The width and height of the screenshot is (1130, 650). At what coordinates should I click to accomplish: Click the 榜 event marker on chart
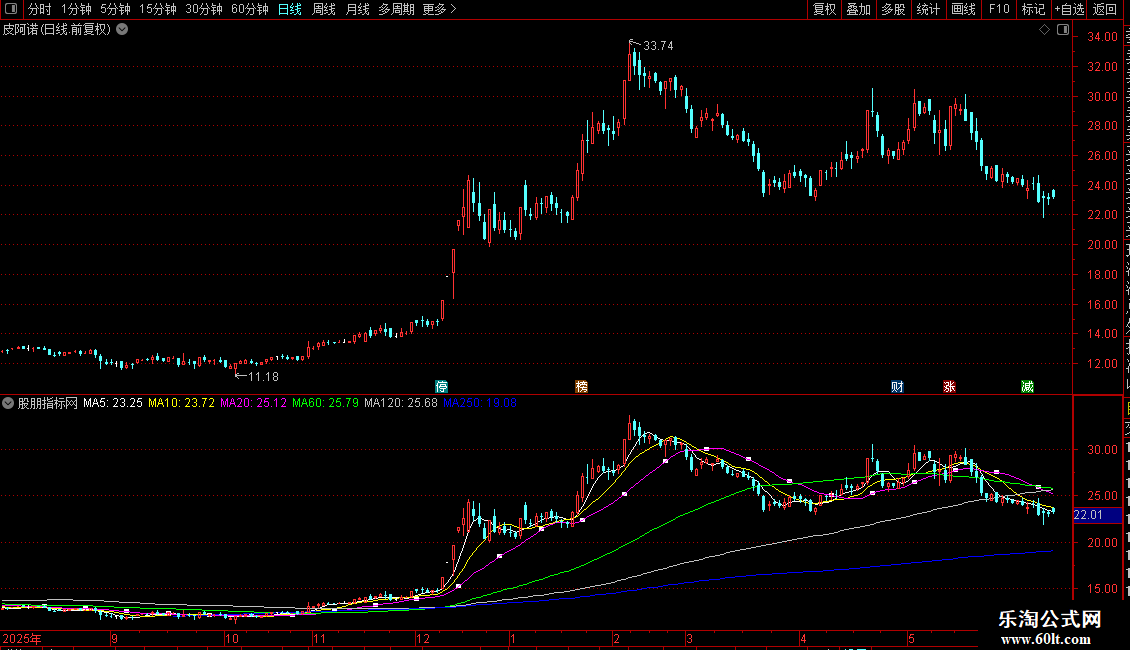click(582, 387)
